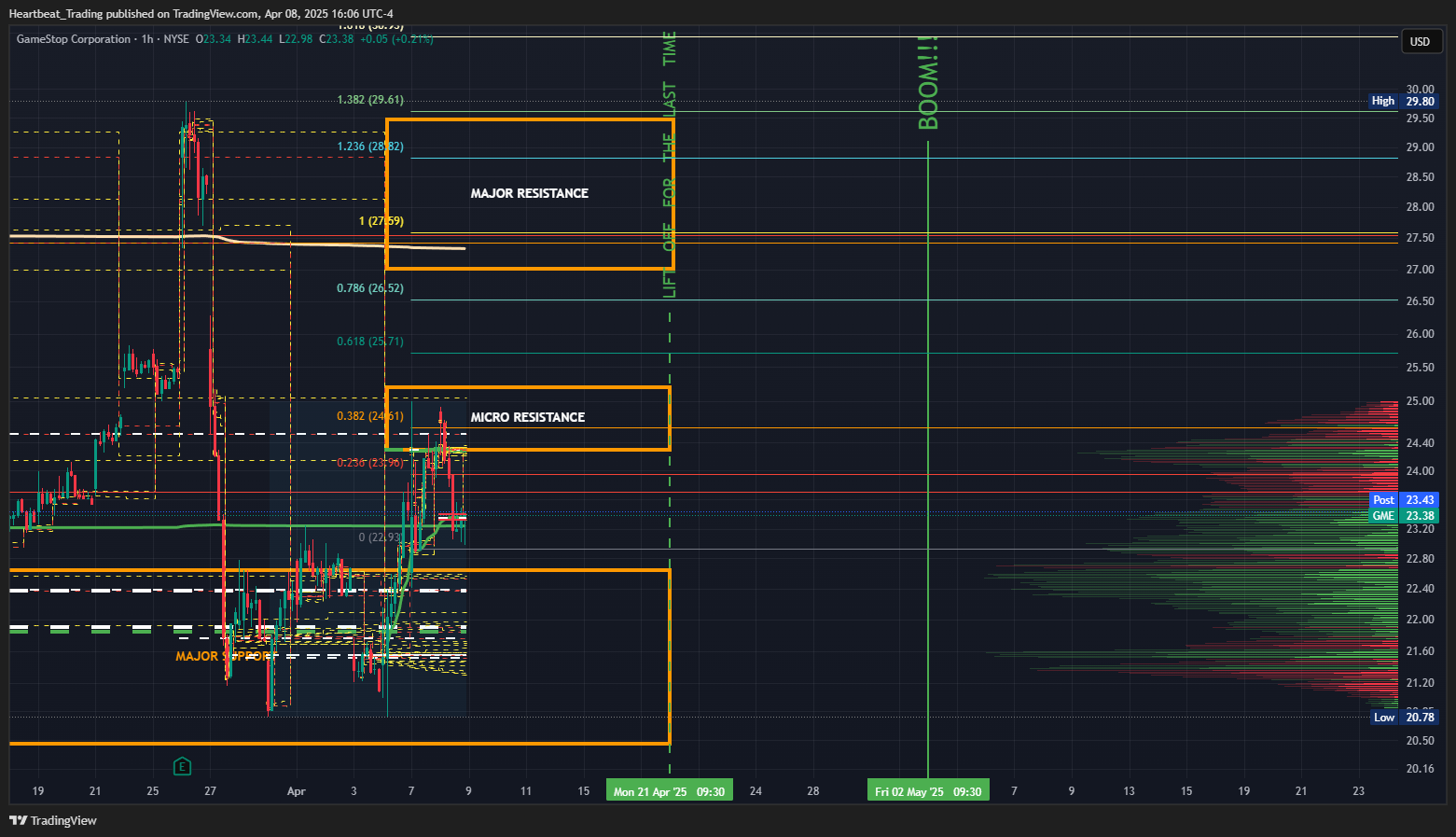Image resolution: width=1456 pixels, height=837 pixels.
Task: Click the Low 20.78 price label
Action: [x=1405, y=717]
